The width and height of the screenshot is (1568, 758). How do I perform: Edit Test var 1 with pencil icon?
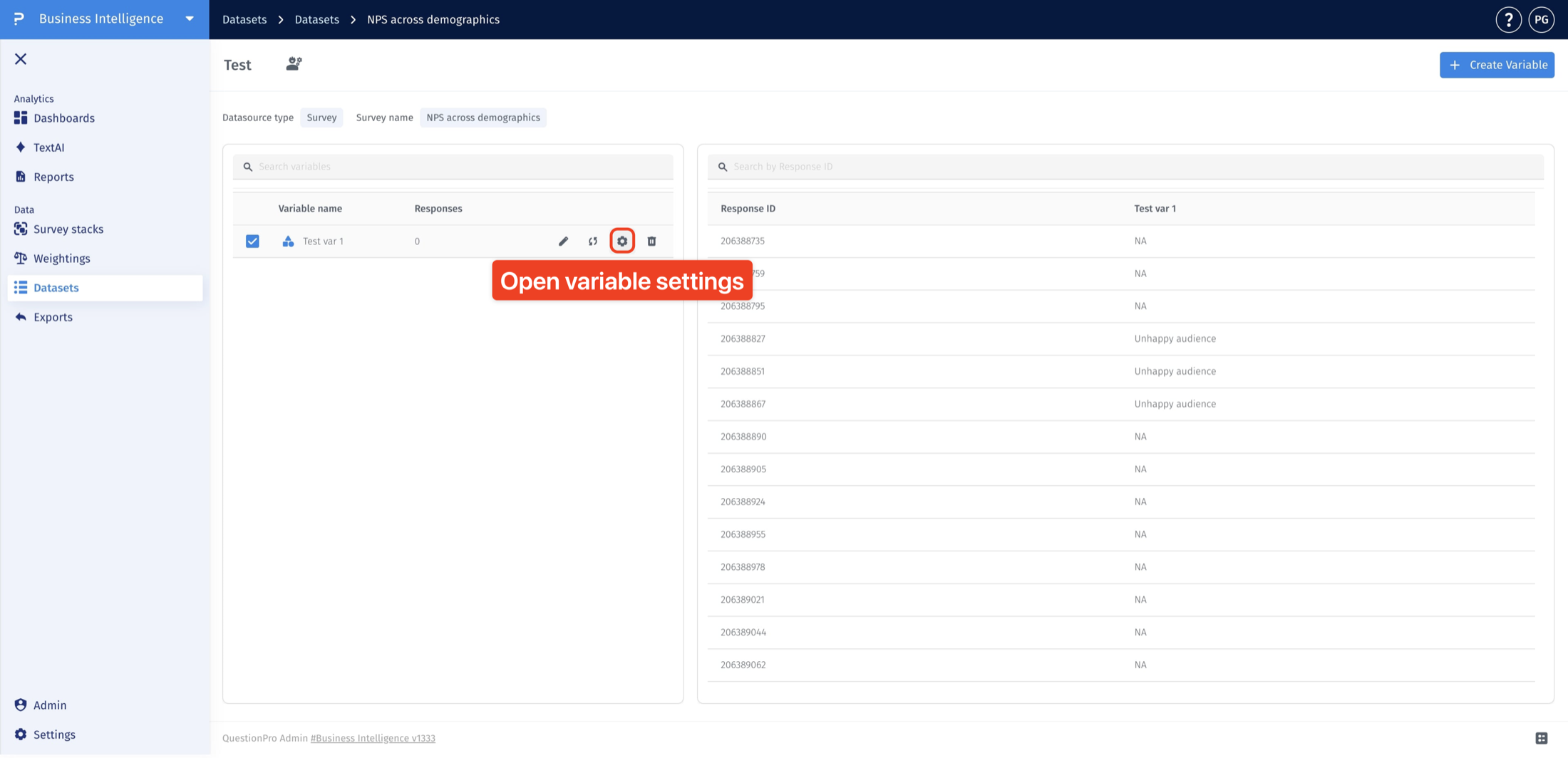tap(563, 242)
